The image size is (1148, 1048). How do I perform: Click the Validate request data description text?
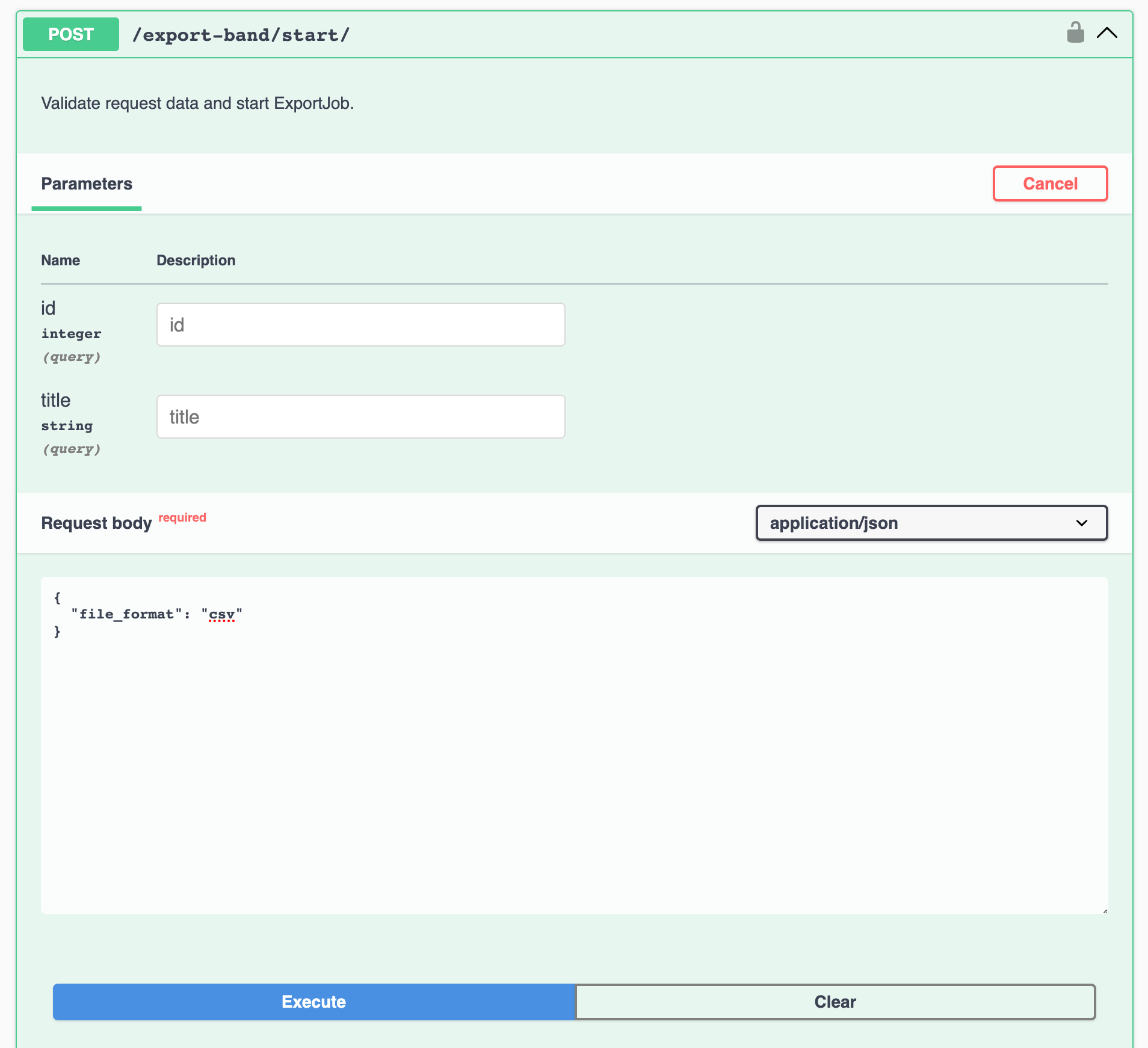point(197,103)
